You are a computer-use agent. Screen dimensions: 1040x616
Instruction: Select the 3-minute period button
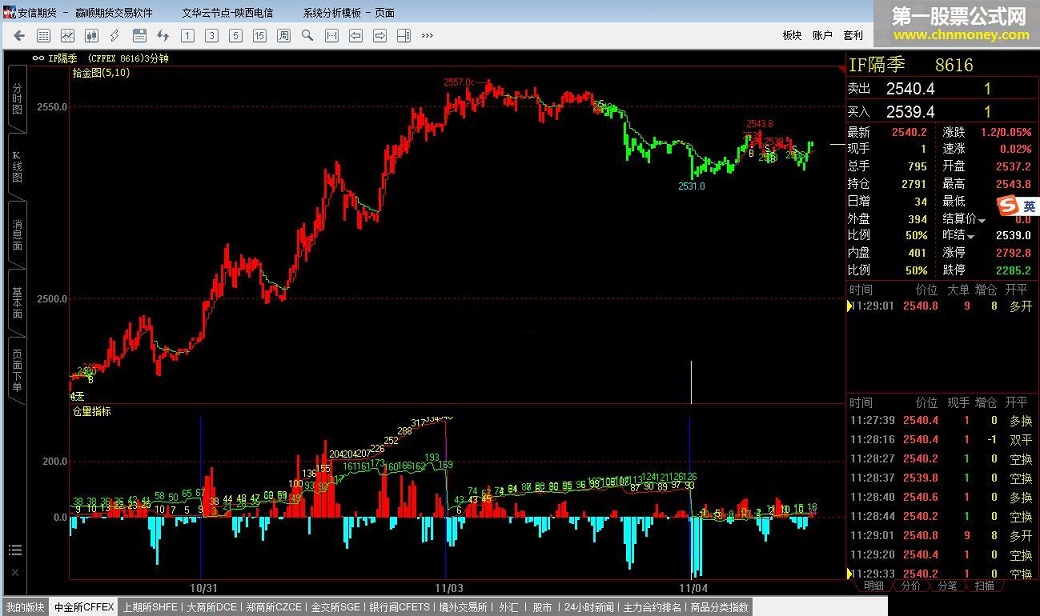tap(212, 36)
